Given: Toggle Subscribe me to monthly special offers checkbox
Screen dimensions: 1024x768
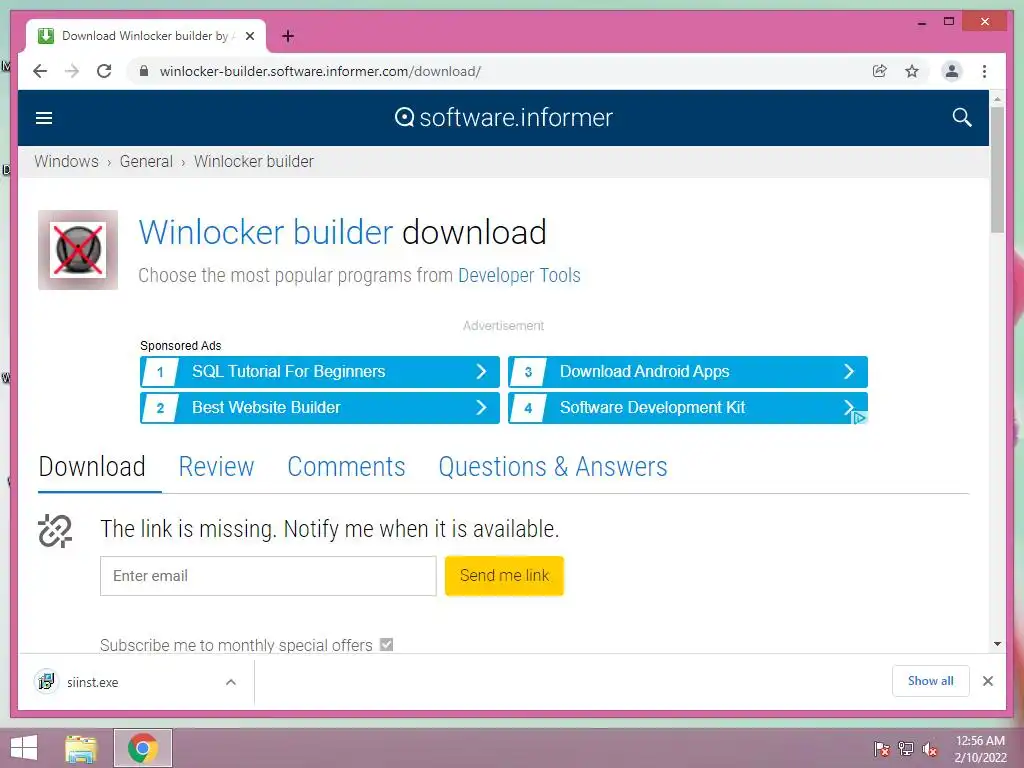Looking at the screenshot, I should [x=387, y=645].
